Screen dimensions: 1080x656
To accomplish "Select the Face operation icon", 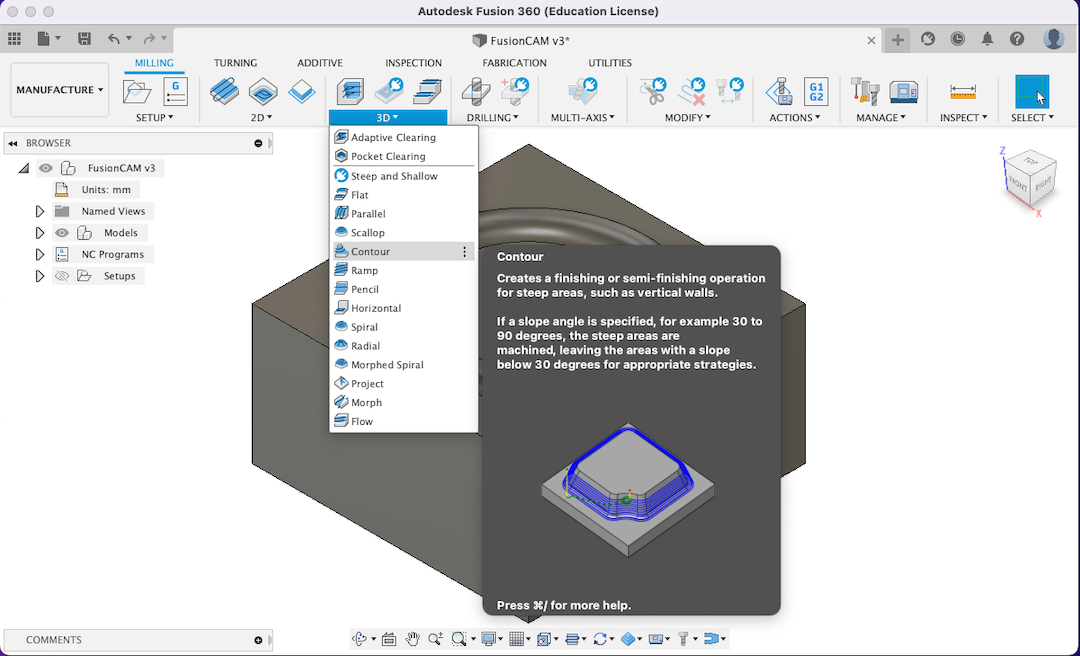I will click(x=302, y=92).
